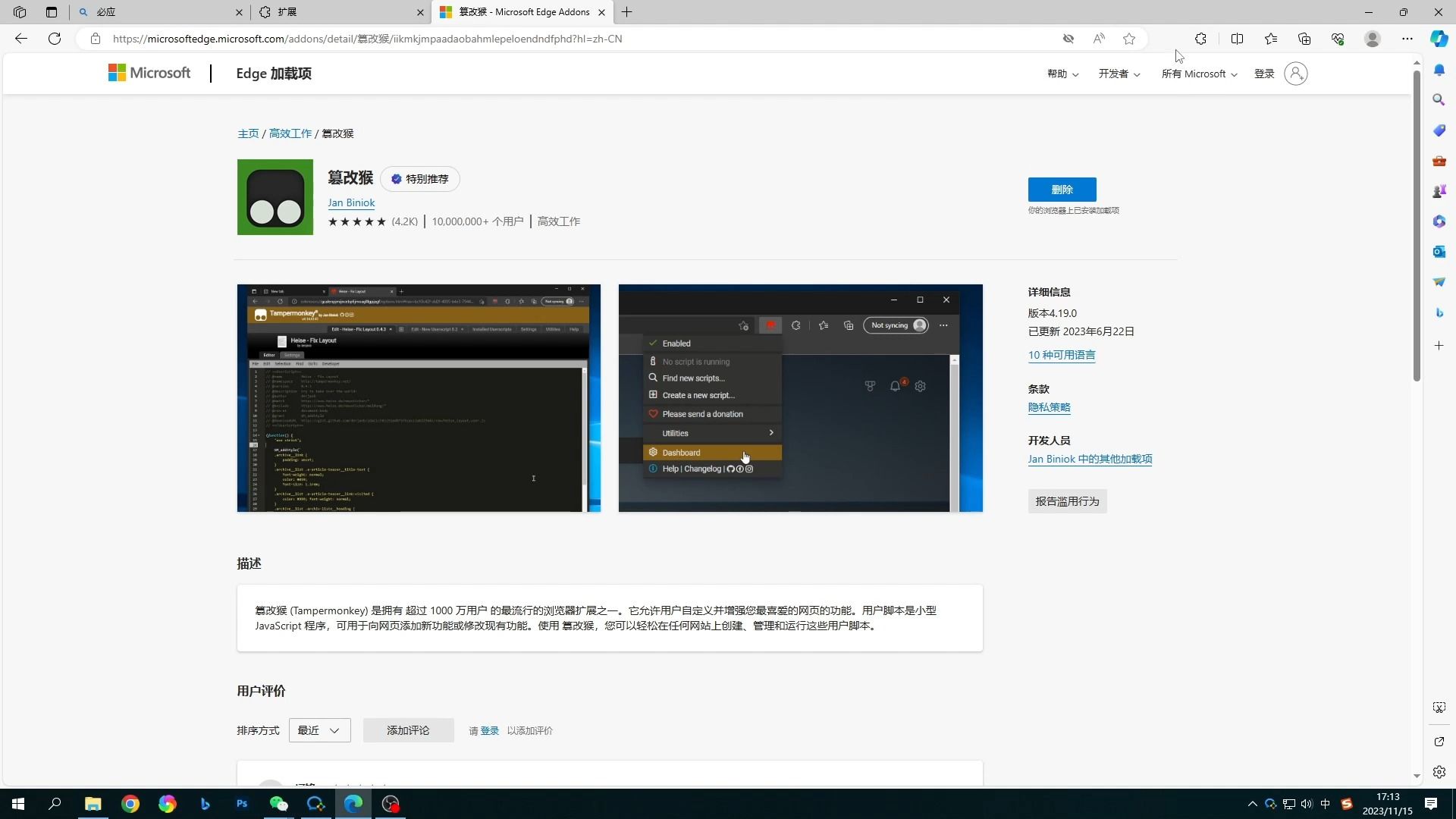Click the split screen toolbar icon
This screenshot has width=1456, height=819.
[1237, 39]
